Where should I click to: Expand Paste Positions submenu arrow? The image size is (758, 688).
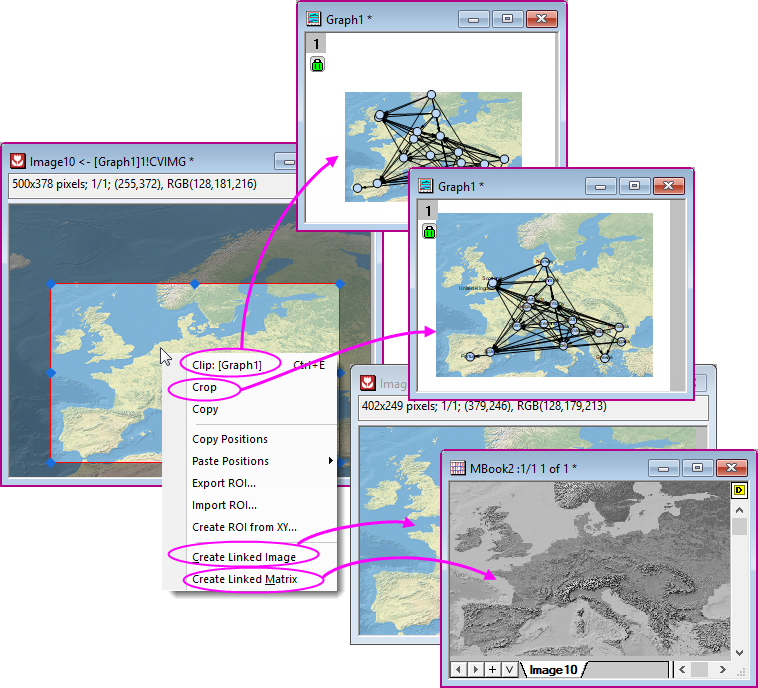(x=331, y=460)
